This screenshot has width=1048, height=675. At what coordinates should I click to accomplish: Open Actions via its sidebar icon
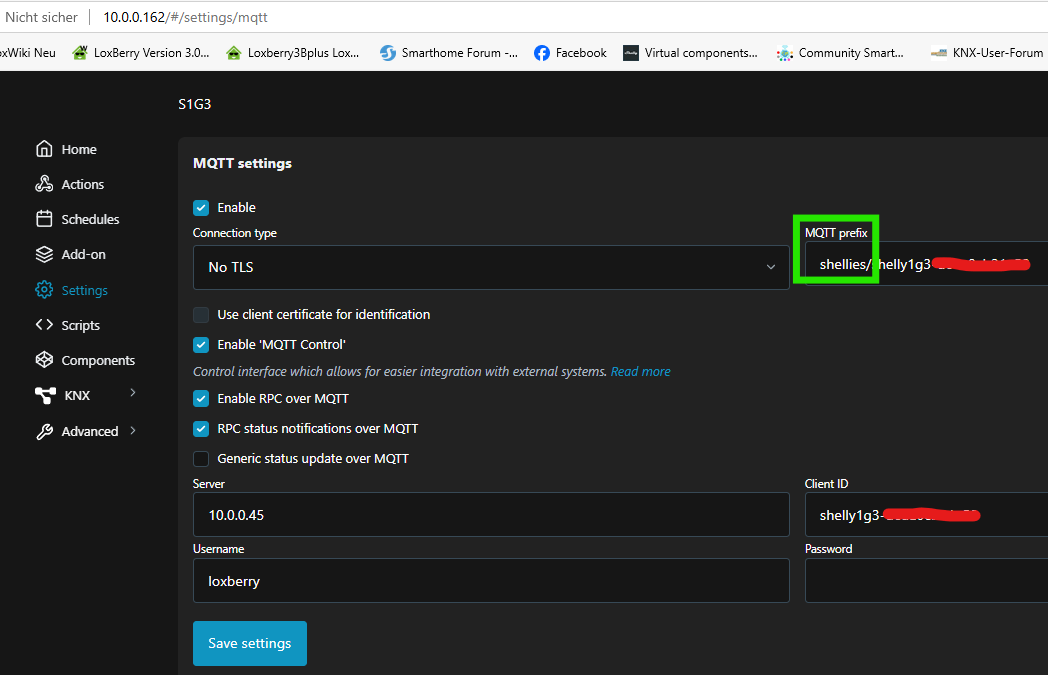coord(44,184)
